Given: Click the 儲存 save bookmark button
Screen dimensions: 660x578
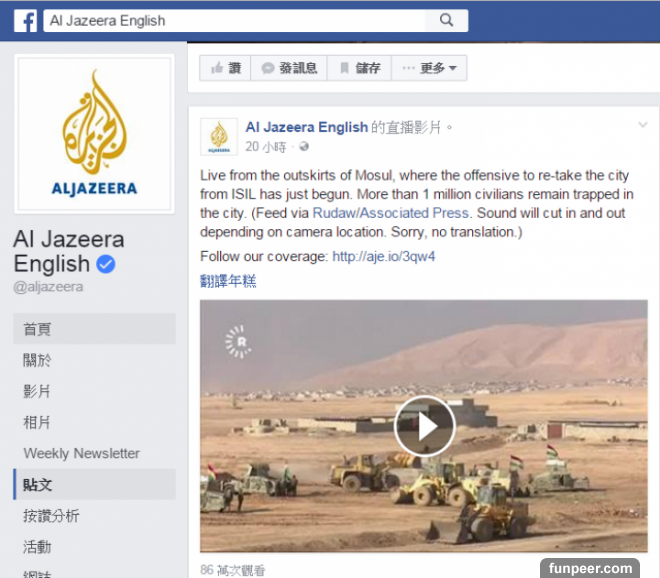Looking at the screenshot, I should click(x=359, y=68).
